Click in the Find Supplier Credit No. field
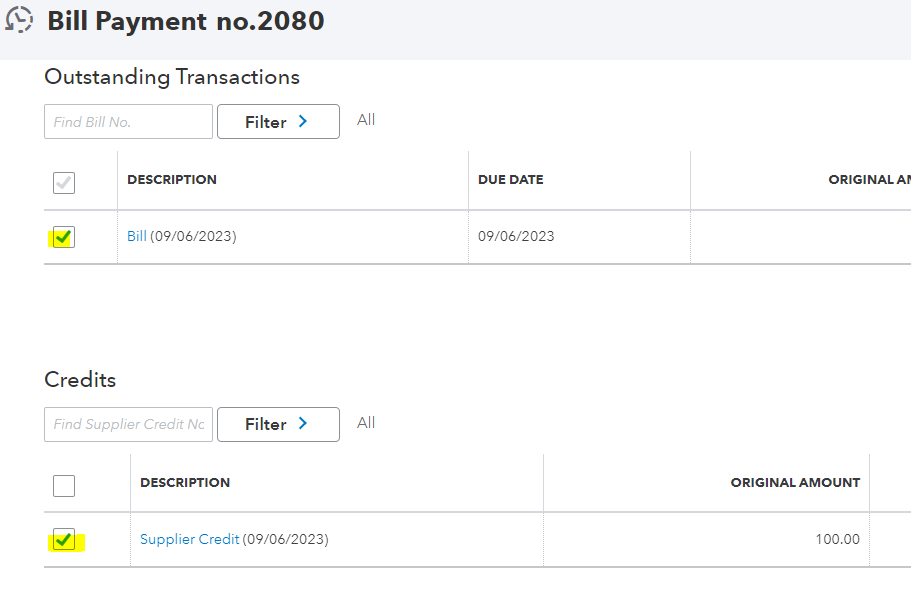The width and height of the screenshot is (911, 607). [128, 424]
